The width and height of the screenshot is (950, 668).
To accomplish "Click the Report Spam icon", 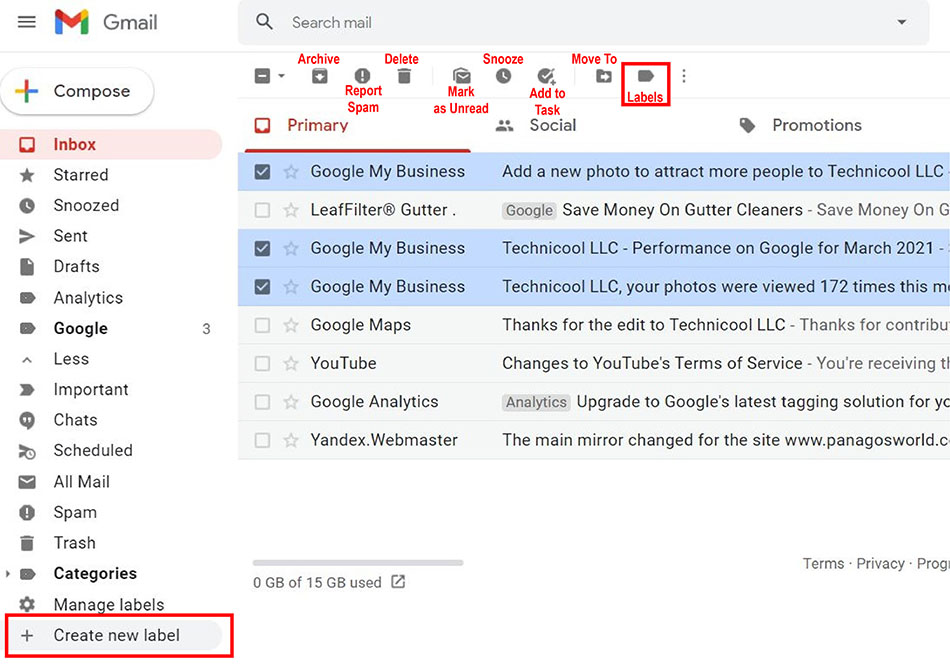I will 362,76.
